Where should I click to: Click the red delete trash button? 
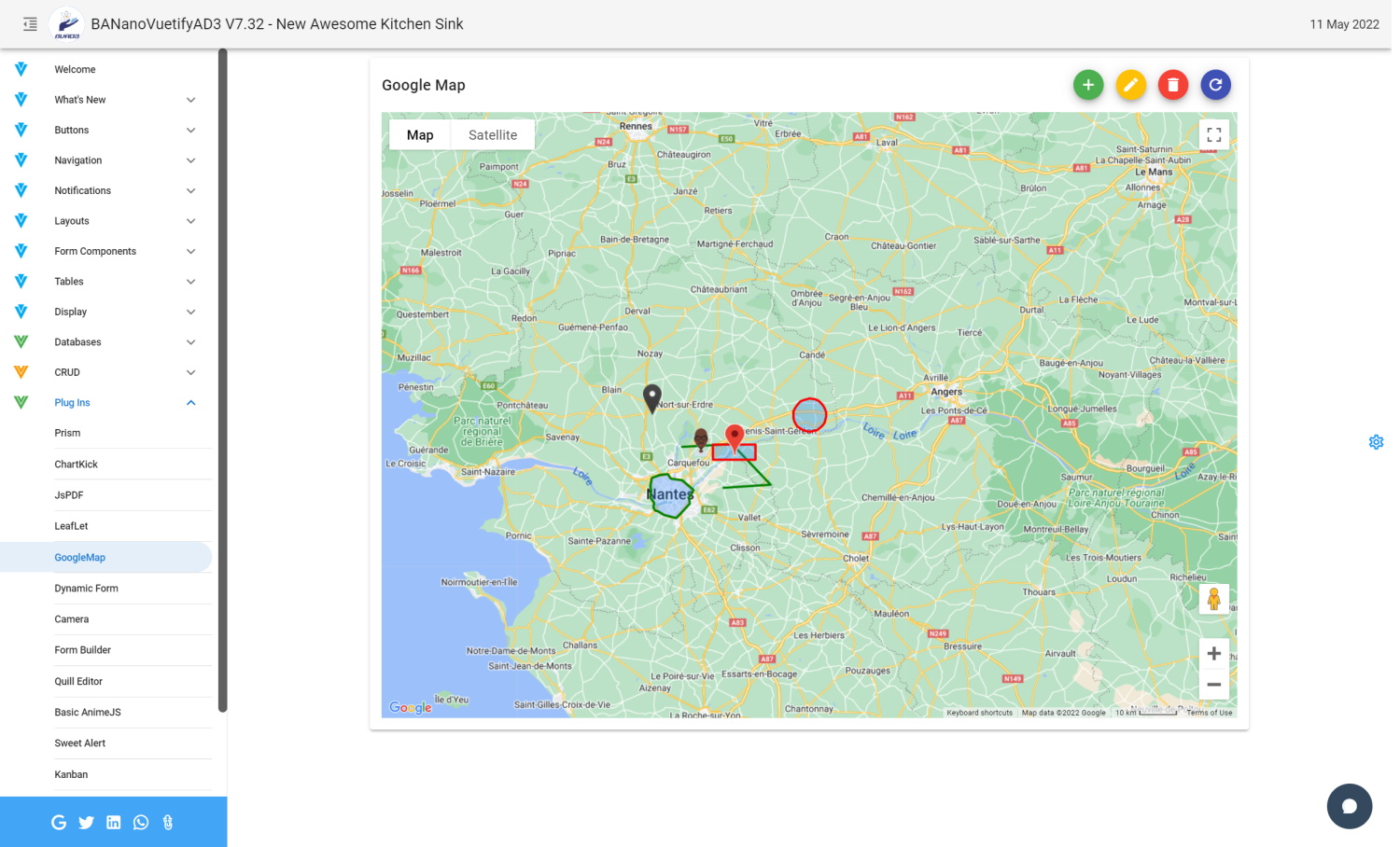click(x=1173, y=85)
